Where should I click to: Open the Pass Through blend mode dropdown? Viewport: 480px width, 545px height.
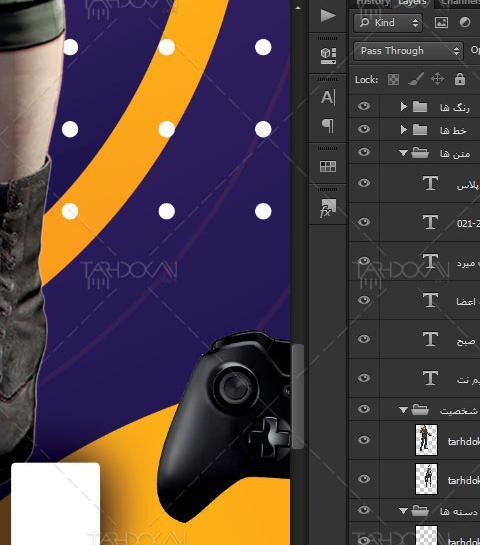(408, 51)
